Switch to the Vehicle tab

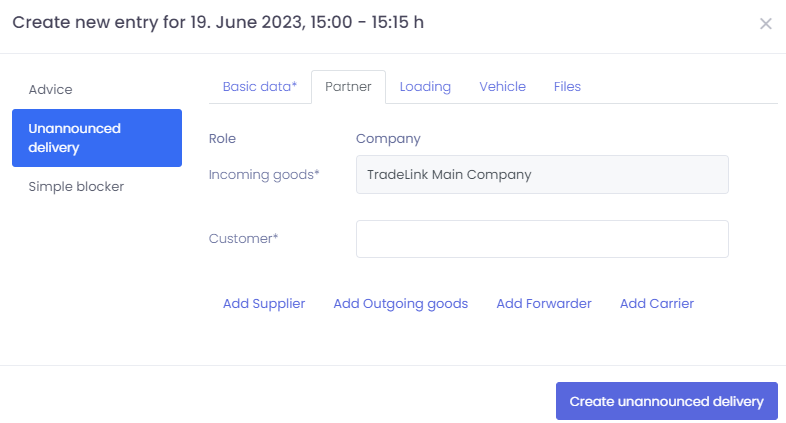coord(502,87)
